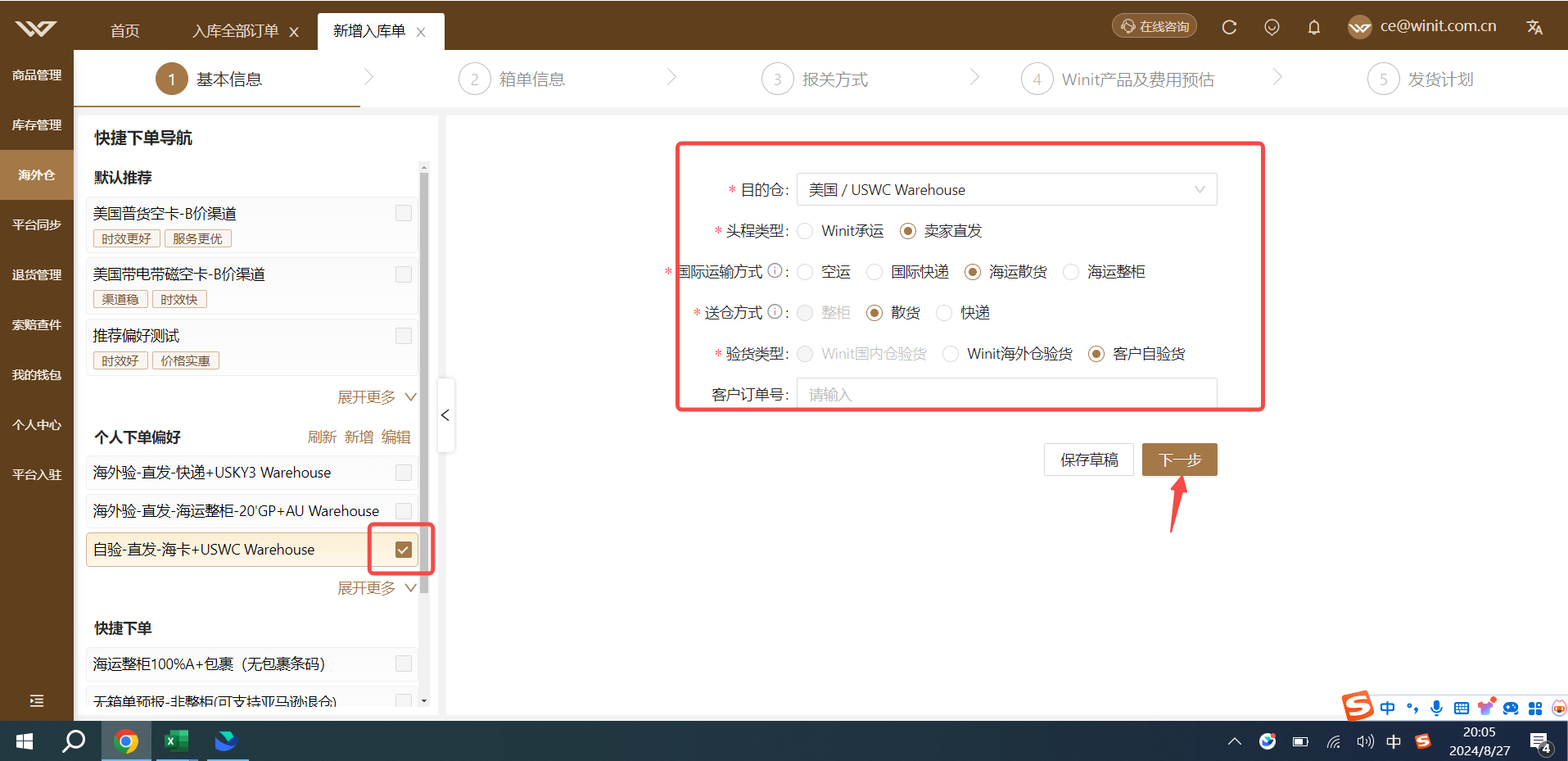This screenshot has height=761, width=1568.
Task: Open Excel from taskbar
Action: (x=176, y=741)
